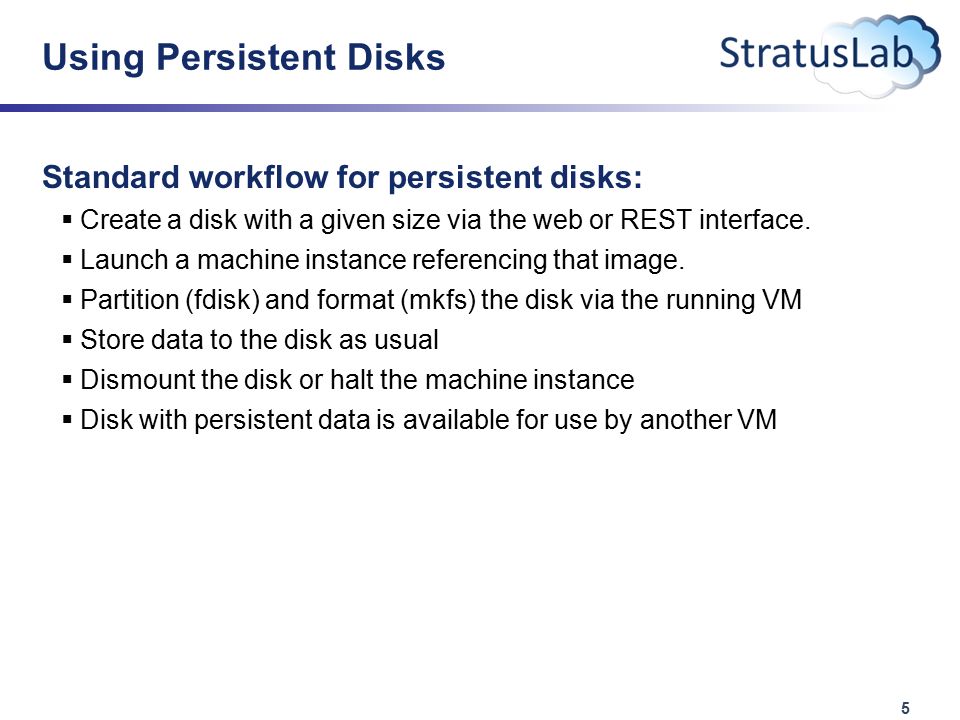Click the word REST in first bullet

click(656, 220)
